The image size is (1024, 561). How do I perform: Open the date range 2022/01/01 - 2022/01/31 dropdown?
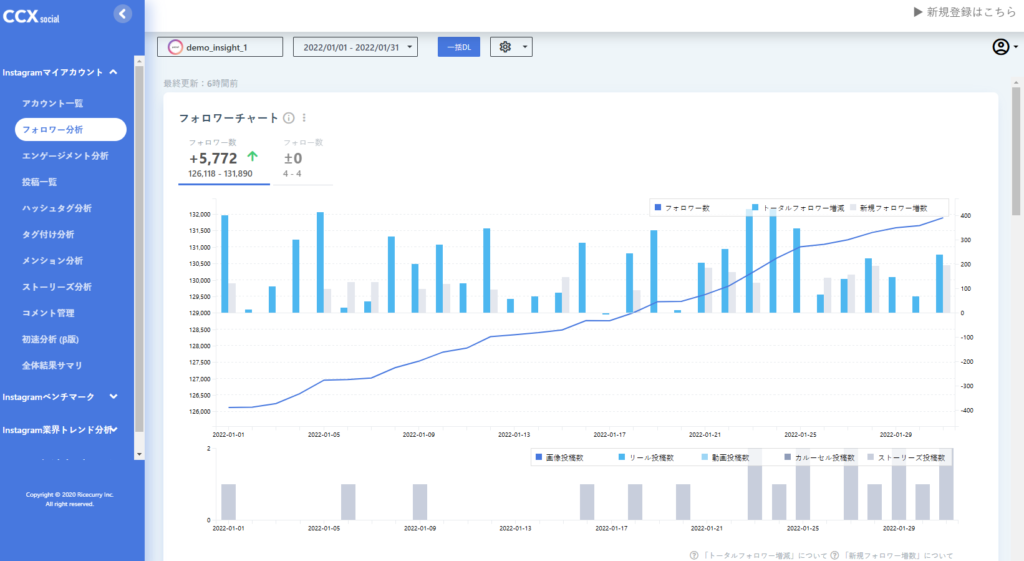point(355,47)
